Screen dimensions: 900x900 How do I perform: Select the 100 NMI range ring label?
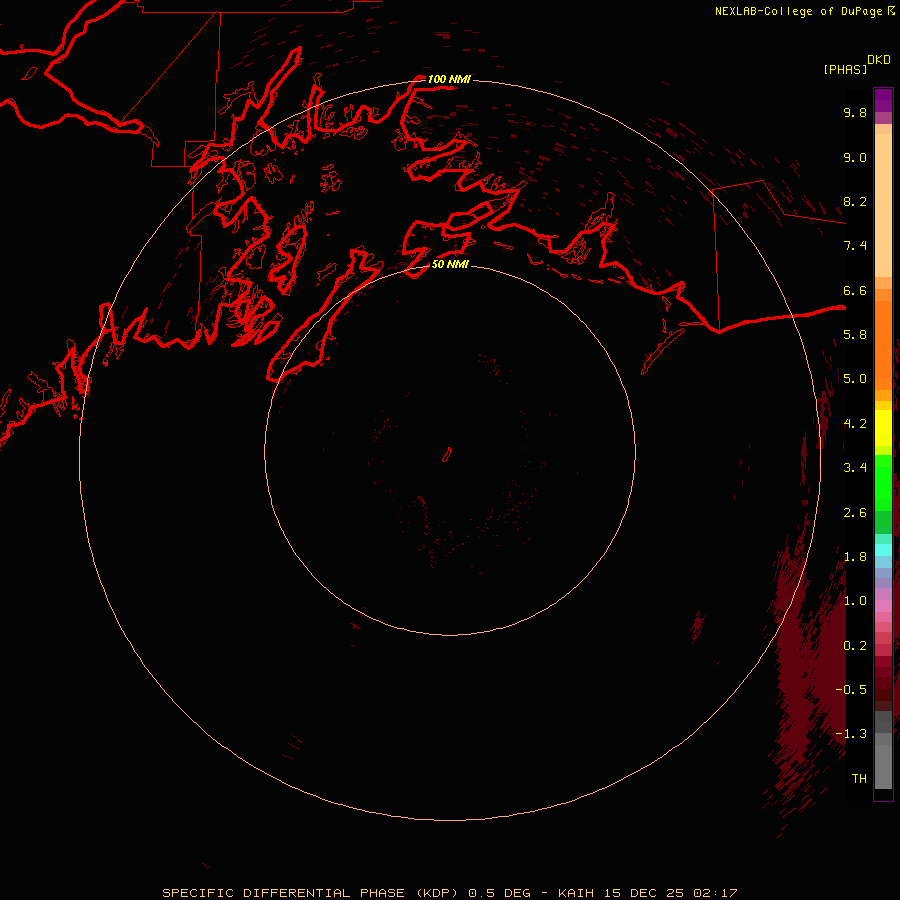[449, 79]
